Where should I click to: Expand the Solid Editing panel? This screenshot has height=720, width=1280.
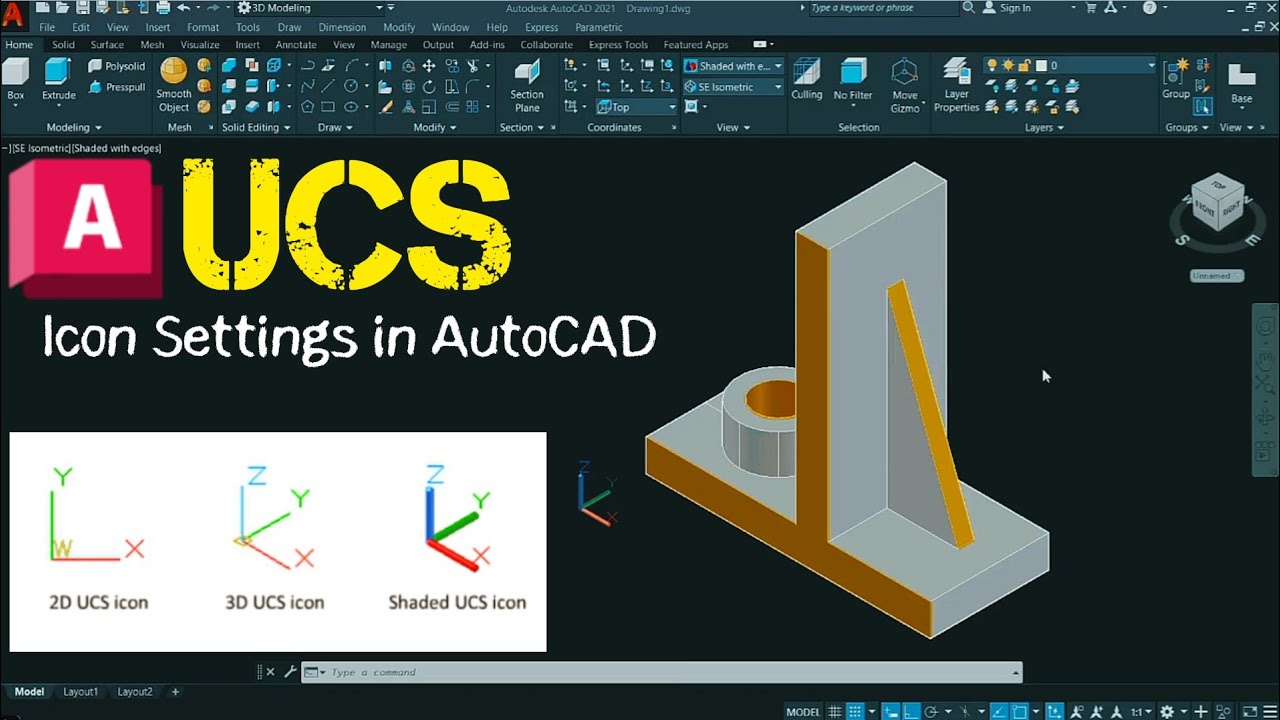(x=256, y=127)
